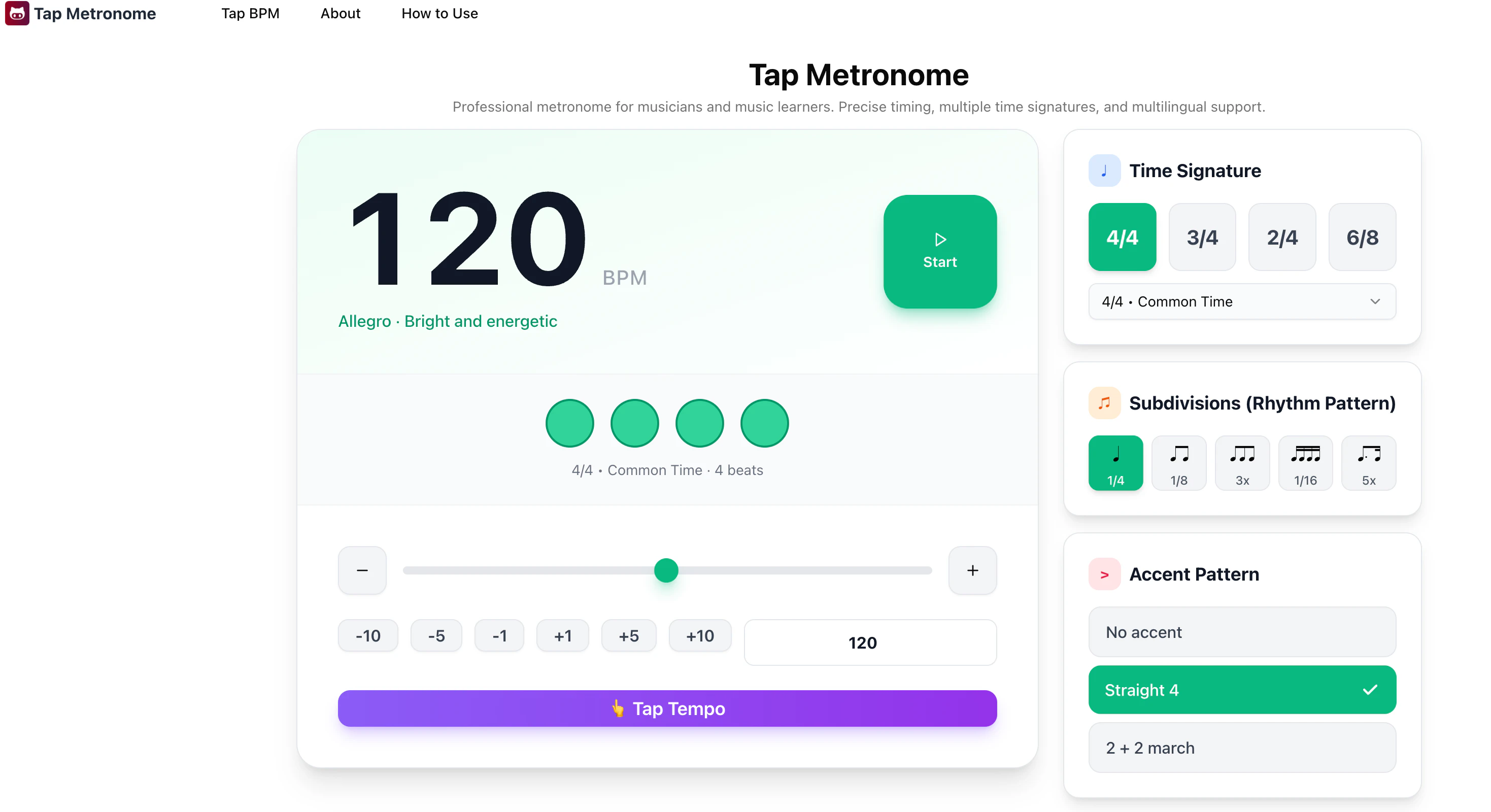Increase tempo by 10 with +10 button
This screenshot has width=1491, height=812.
(x=699, y=635)
